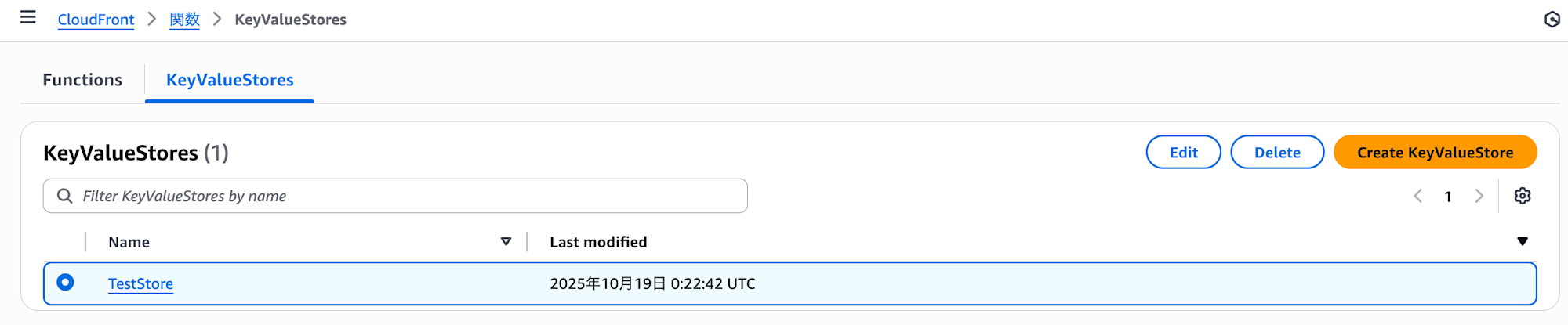1568x325 pixels.
Task: Sort by Last modified column arrow
Action: pos(1522,242)
